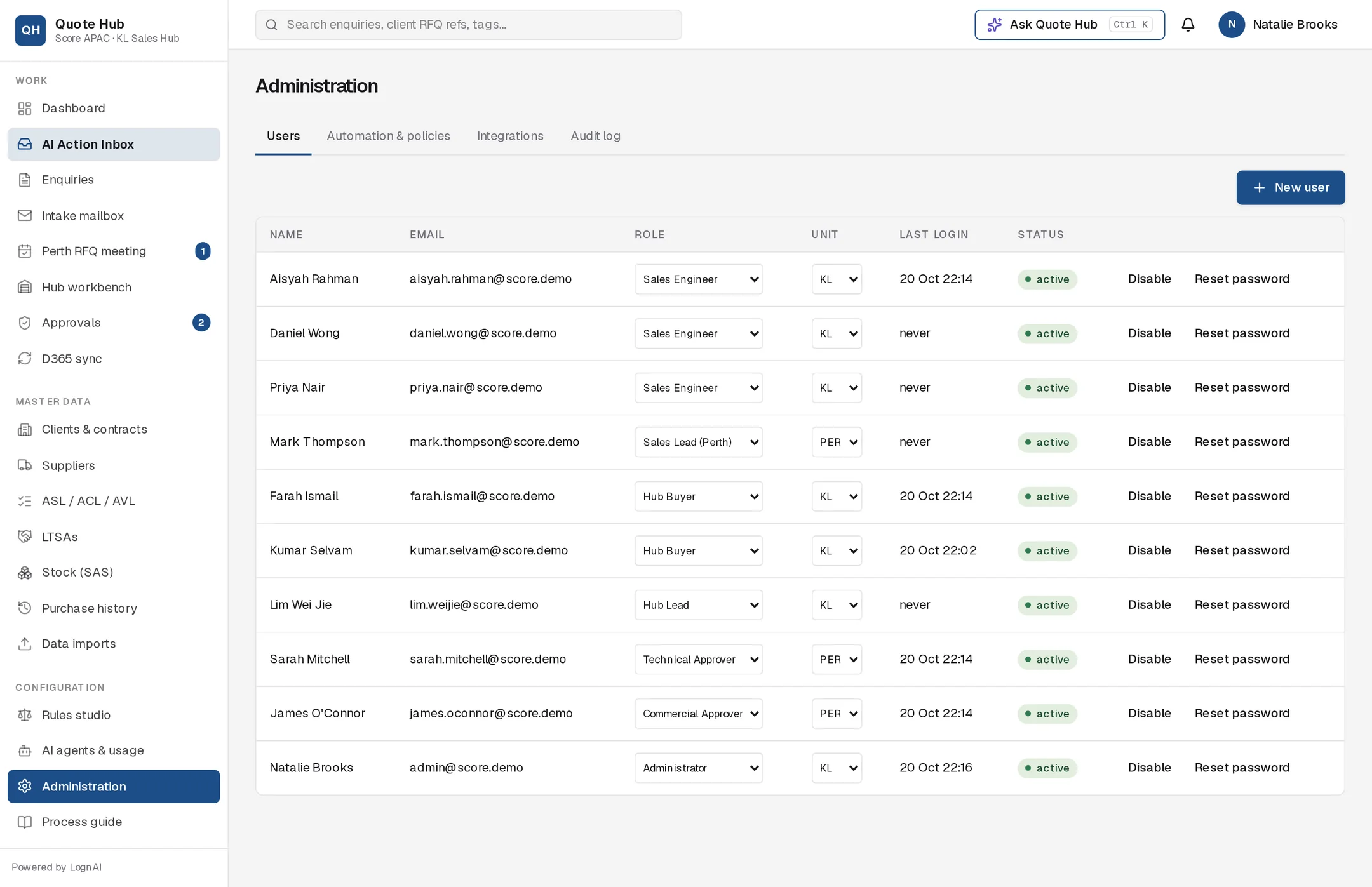Open the Administrator role dropdown for Natalie Brooks
The width and height of the screenshot is (1372, 887).
[x=698, y=768]
